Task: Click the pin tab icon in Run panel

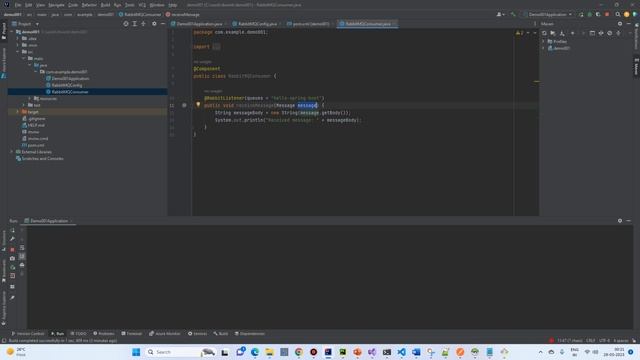Action: click(x=13, y=298)
